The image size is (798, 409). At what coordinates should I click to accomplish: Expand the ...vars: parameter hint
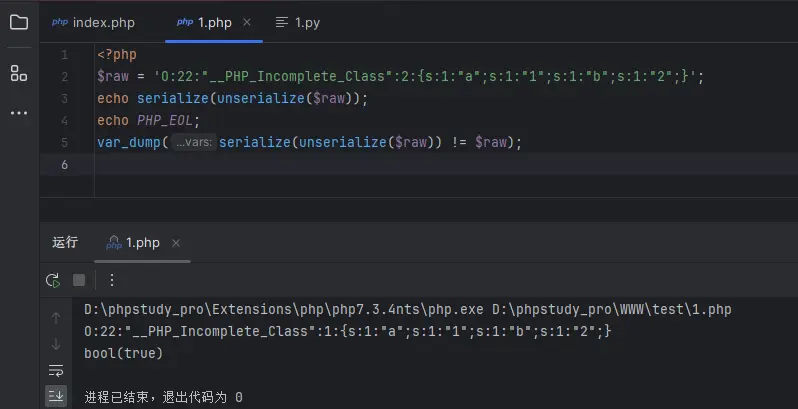(x=192, y=143)
